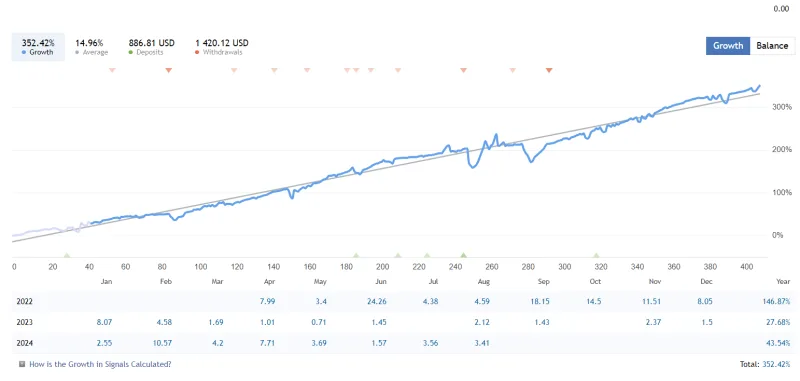Click the withdrawal triangle above day 118
This screenshot has height=381, width=800.
[234, 70]
